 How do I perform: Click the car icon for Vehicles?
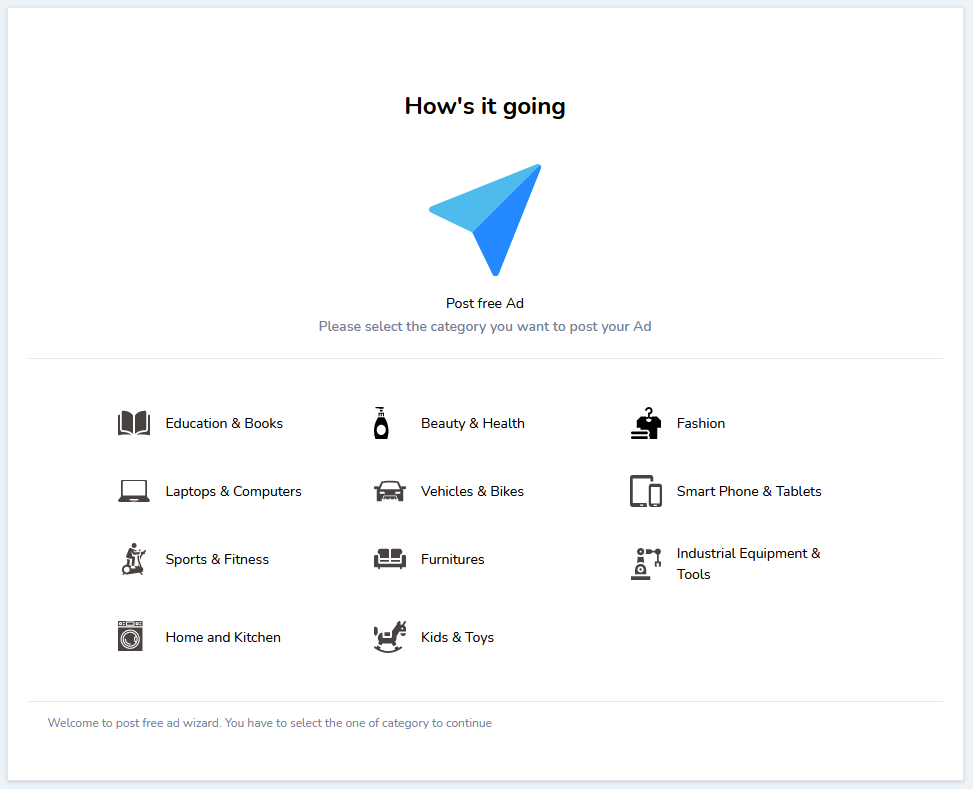[x=389, y=491]
